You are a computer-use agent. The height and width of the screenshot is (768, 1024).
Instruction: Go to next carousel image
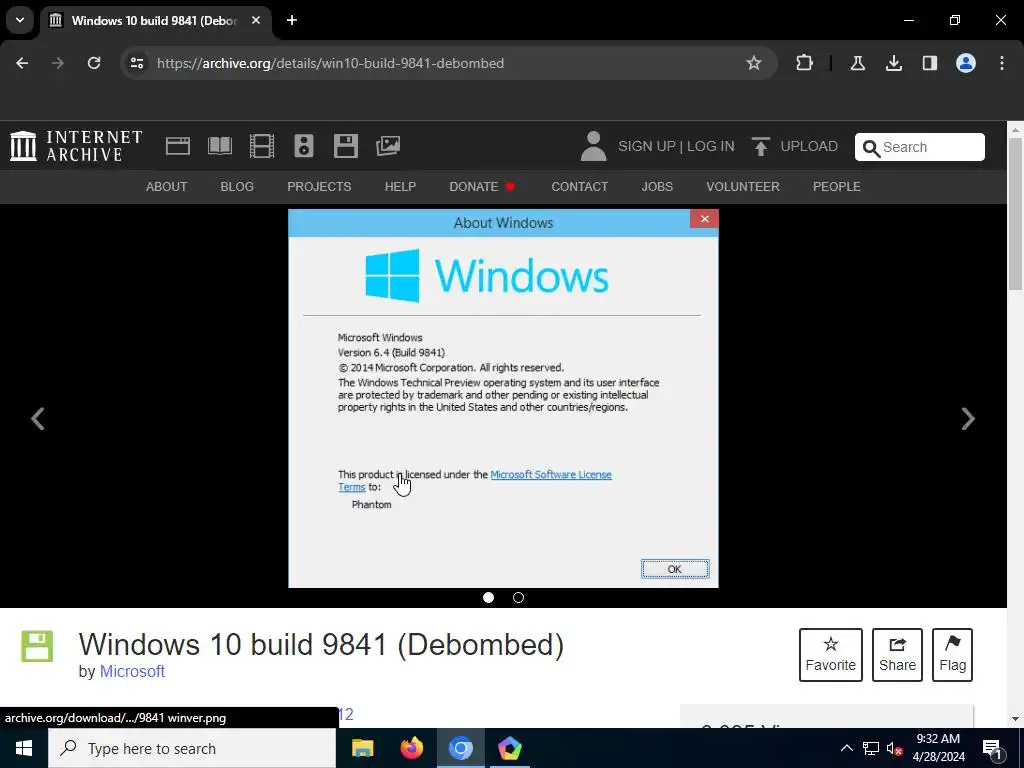[x=968, y=419]
